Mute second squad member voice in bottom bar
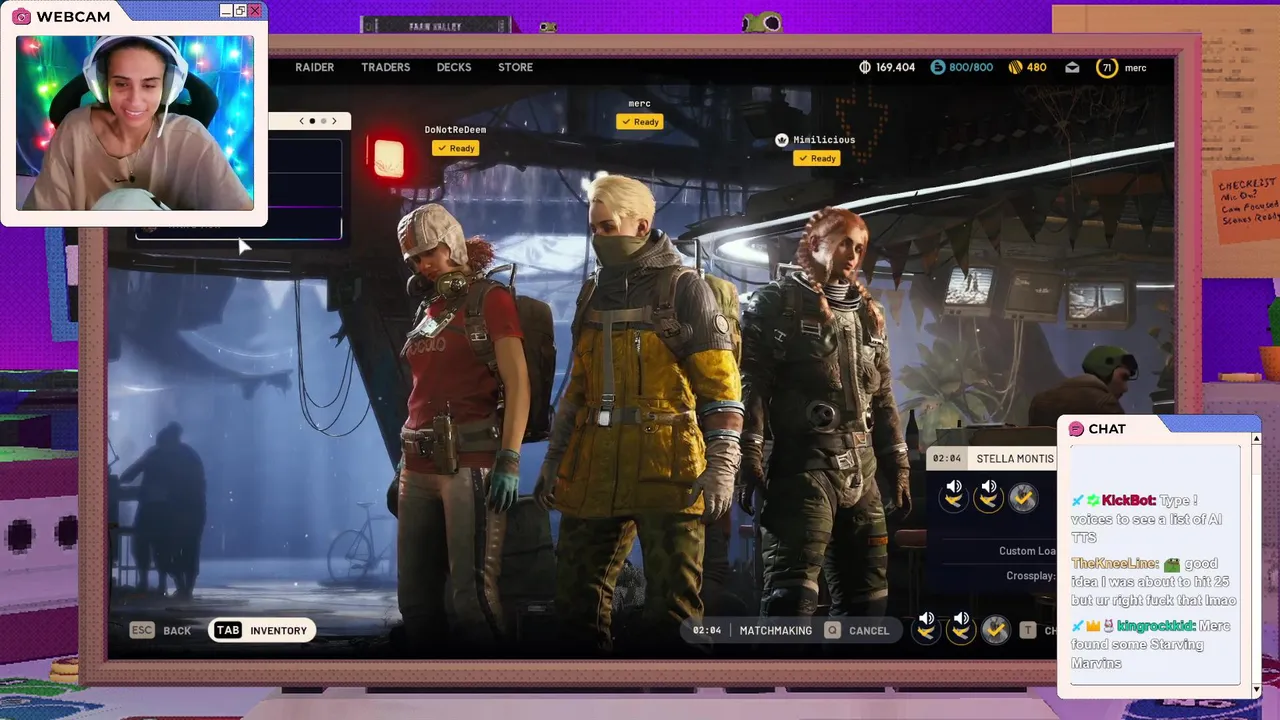The height and width of the screenshot is (720, 1280). click(x=961, y=627)
